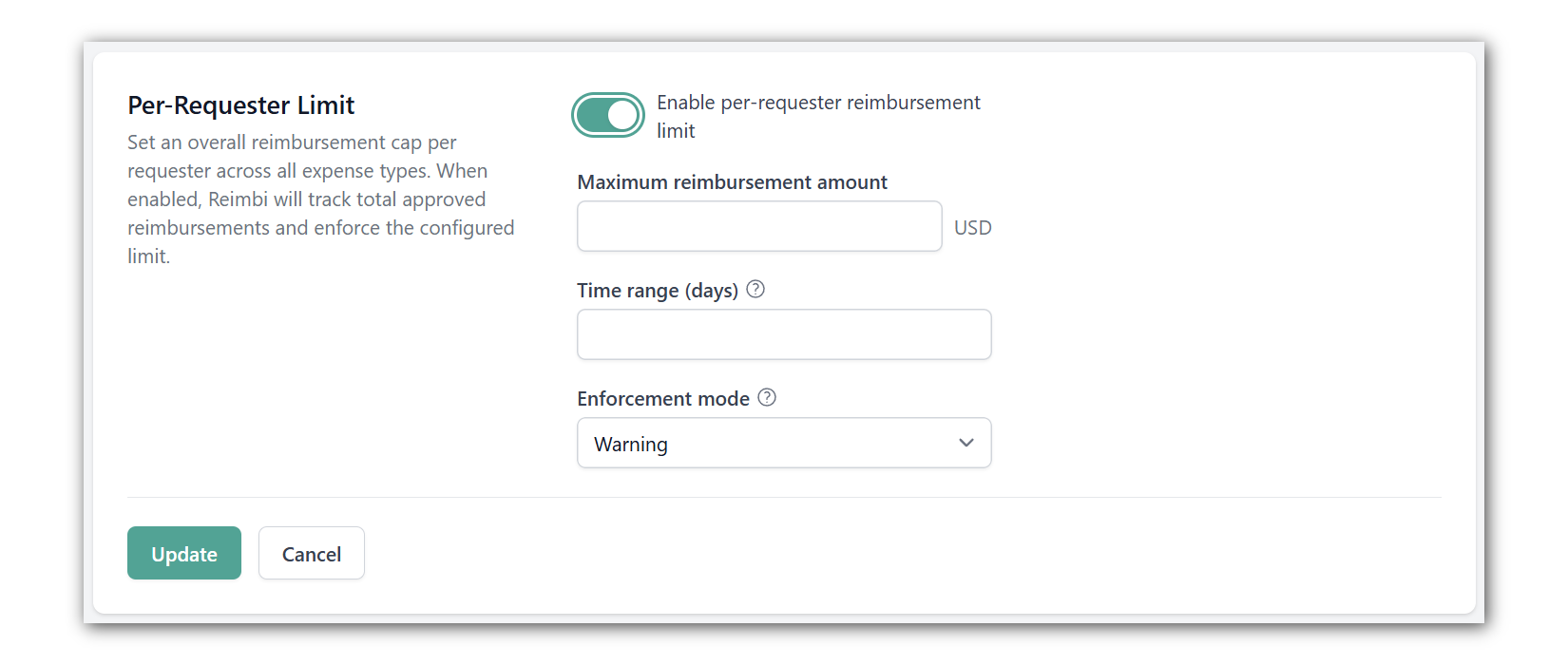Click the word 'limit' under the toggle label
This screenshot has width=1568, height=665.
pyautogui.click(x=676, y=131)
